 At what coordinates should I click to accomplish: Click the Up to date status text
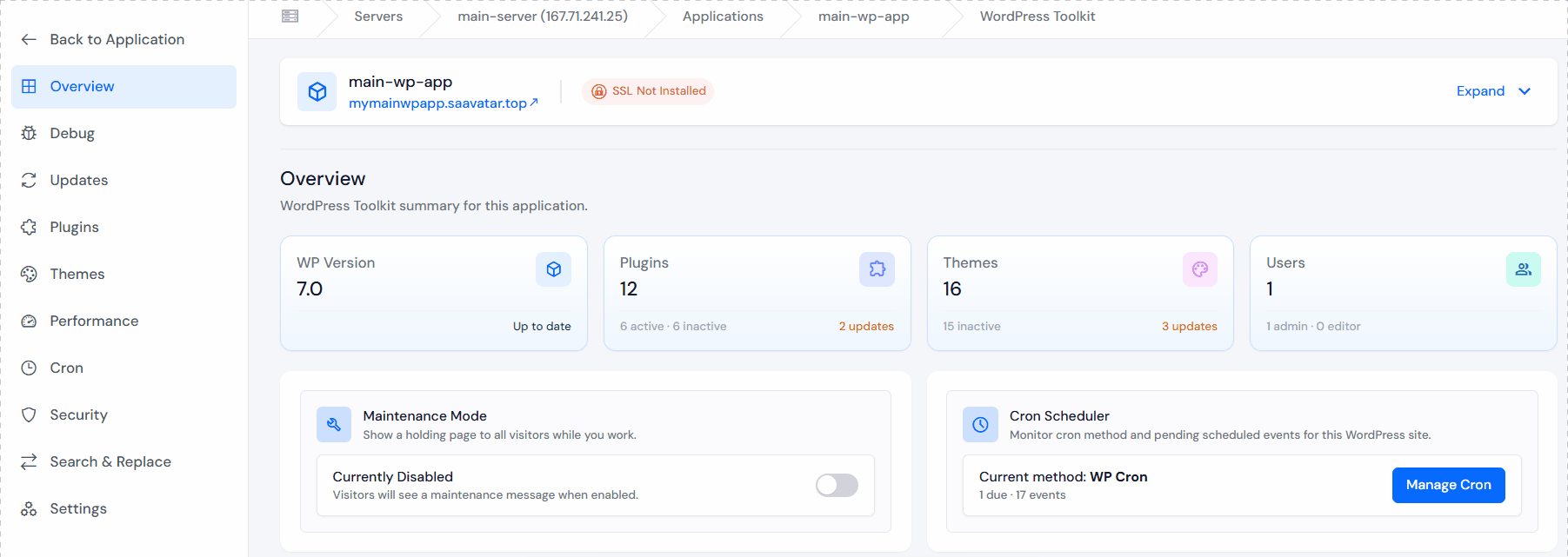click(542, 327)
